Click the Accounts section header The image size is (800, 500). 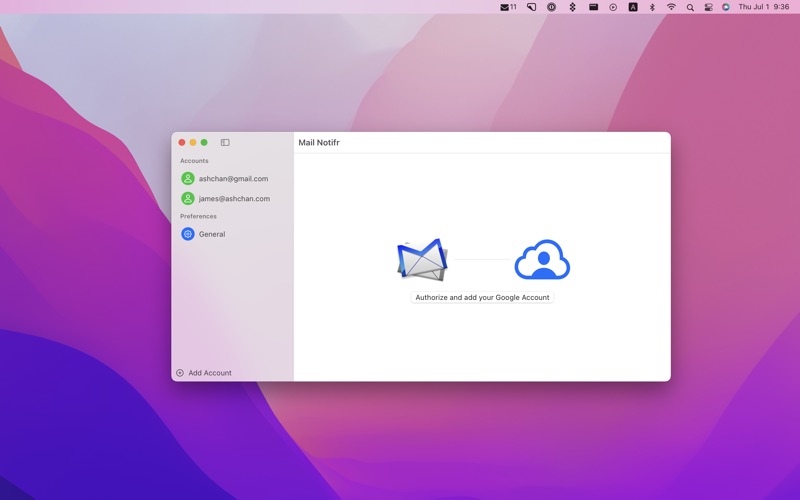194,161
